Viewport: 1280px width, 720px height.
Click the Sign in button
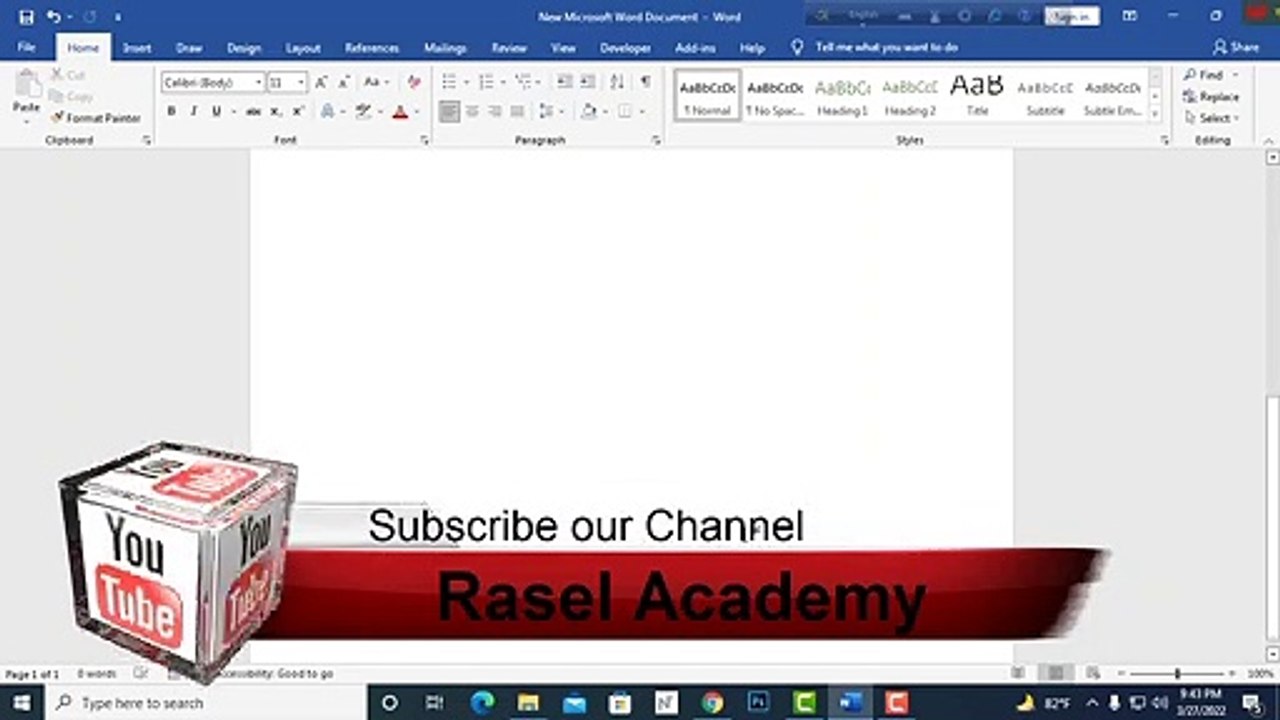pos(1072,17)
